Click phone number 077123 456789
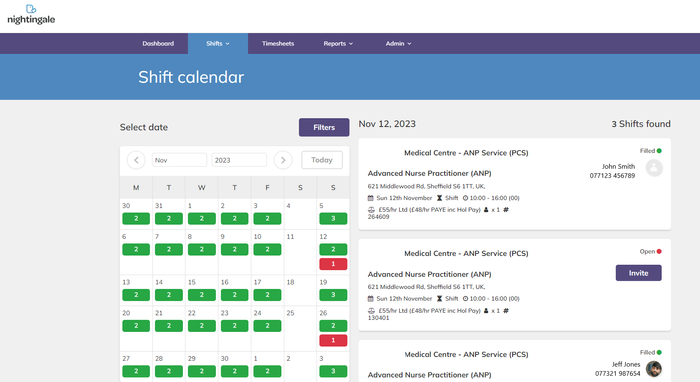The width and height of the screenshot is (700, 382). point(612,175)
